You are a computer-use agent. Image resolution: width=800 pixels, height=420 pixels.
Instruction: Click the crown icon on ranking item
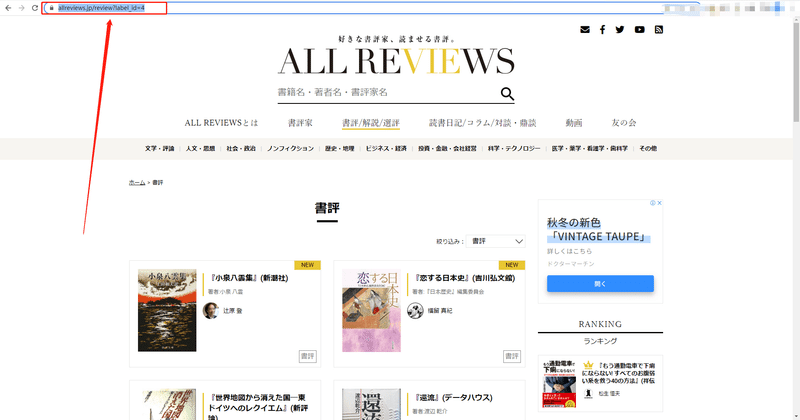pyautogui.click(x=588, y=365)
